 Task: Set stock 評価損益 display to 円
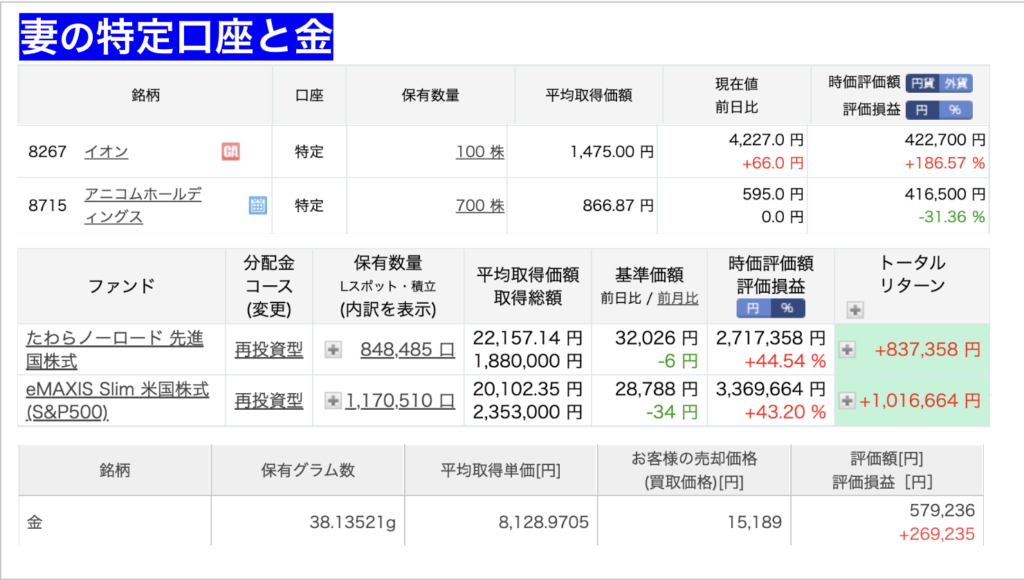(922, 110)
